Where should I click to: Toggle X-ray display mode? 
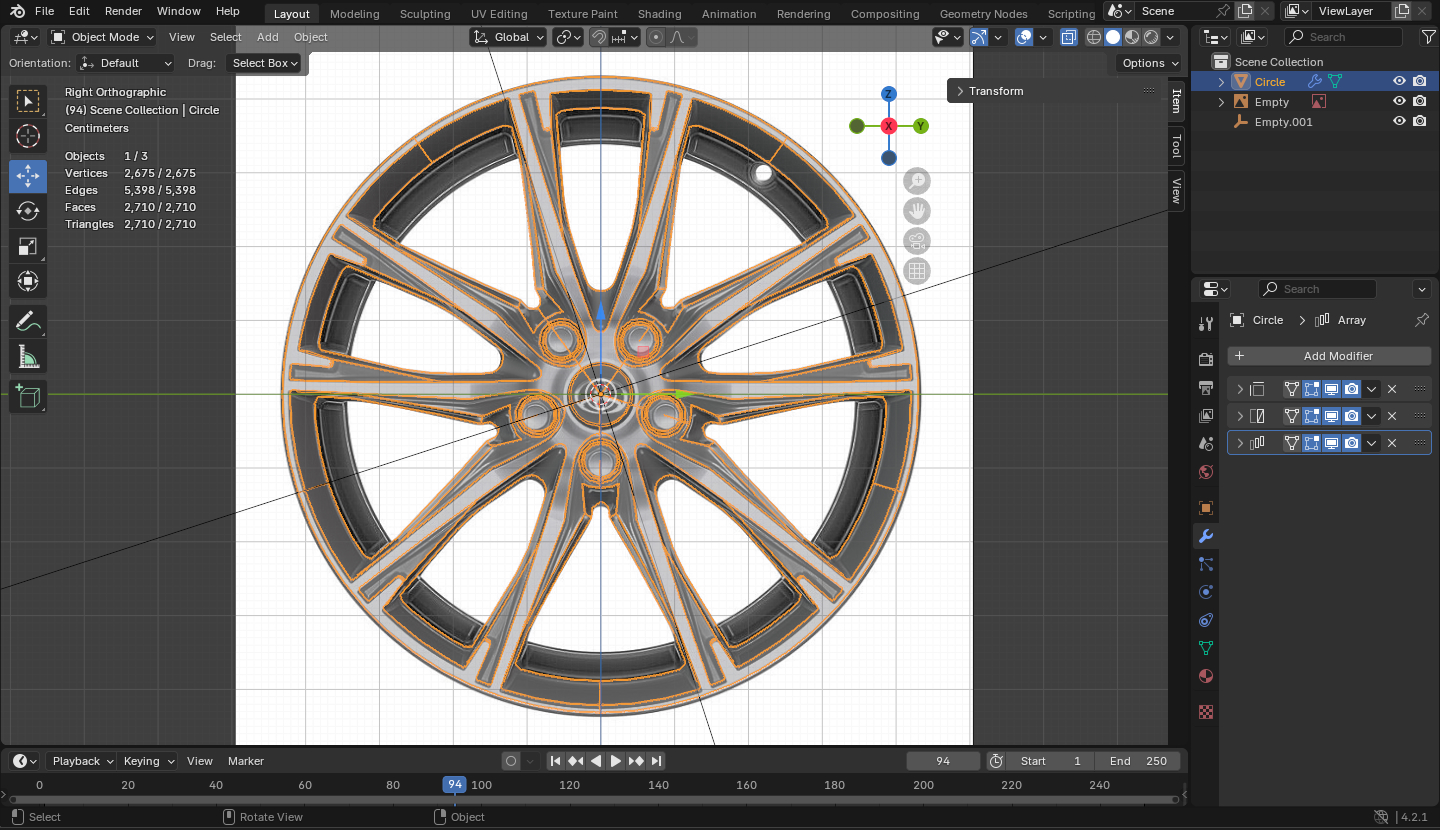tap(1069, 37)
